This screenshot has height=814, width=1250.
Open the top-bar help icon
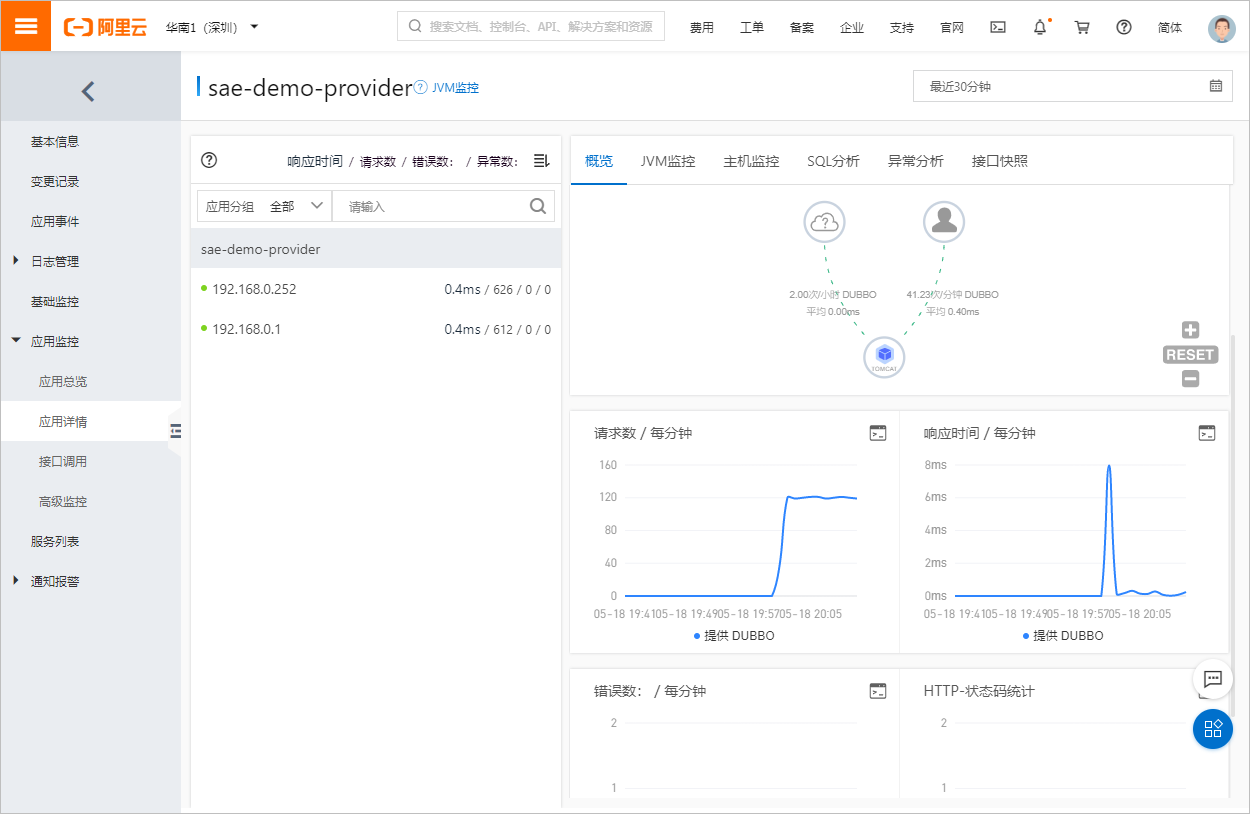[1124, 27]
